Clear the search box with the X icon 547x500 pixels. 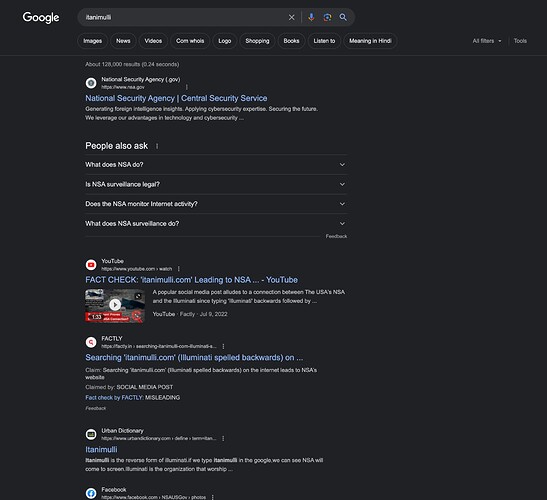pyautogui.click(x=292, y=17)
